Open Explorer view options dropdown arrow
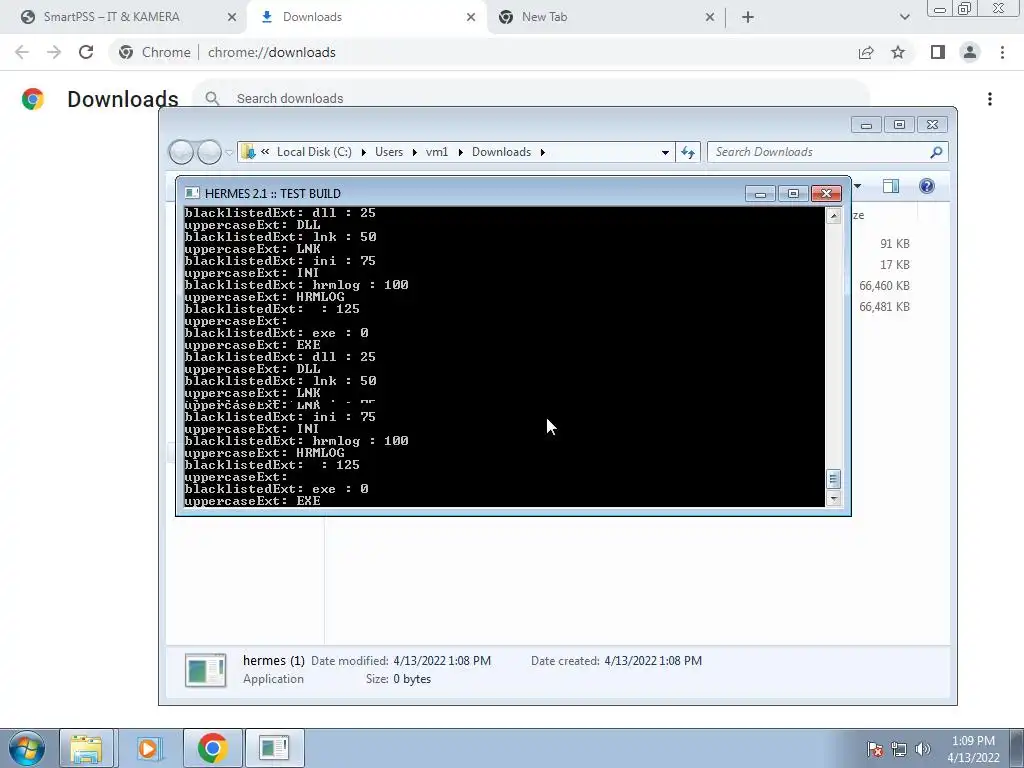1024x768 pixels. [857, 186]
